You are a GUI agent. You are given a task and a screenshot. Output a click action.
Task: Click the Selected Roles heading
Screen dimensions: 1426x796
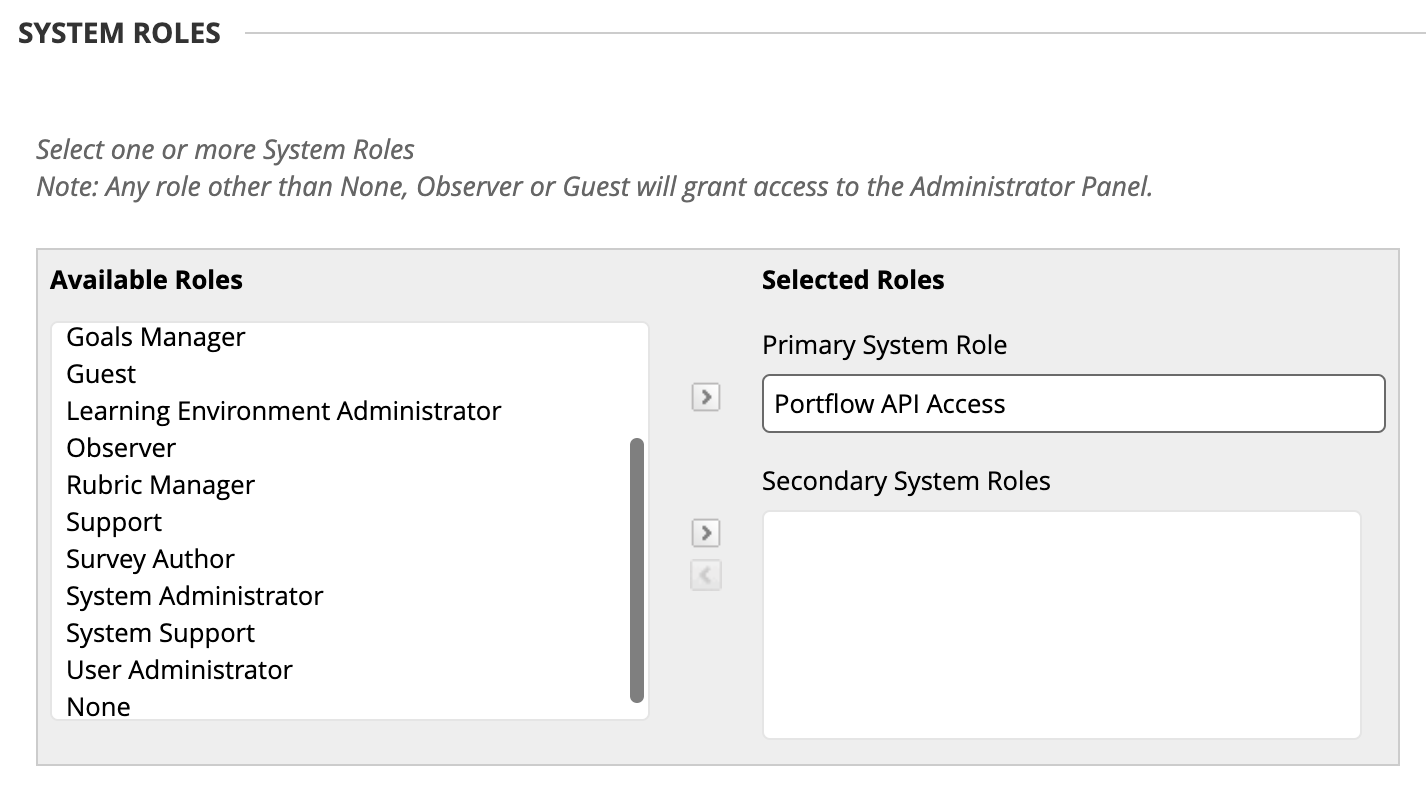(853, 280)
